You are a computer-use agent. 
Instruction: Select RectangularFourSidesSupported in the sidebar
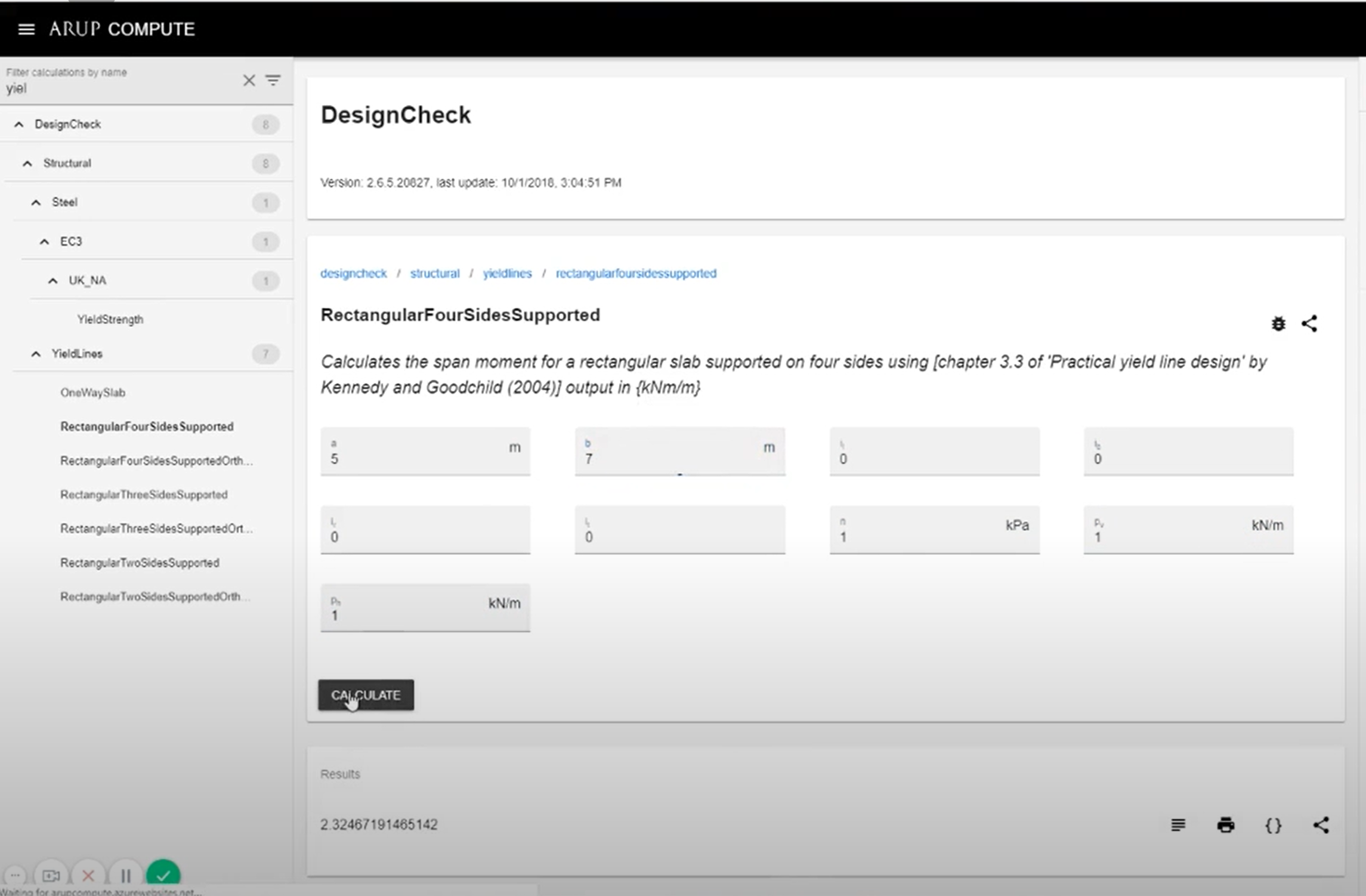coord(147,427)
